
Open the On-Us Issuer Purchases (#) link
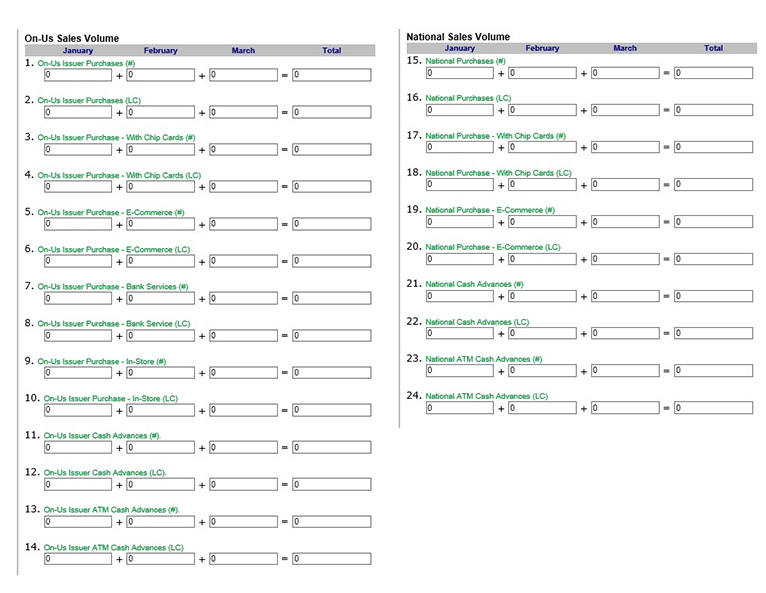click(x=86, y=63)
